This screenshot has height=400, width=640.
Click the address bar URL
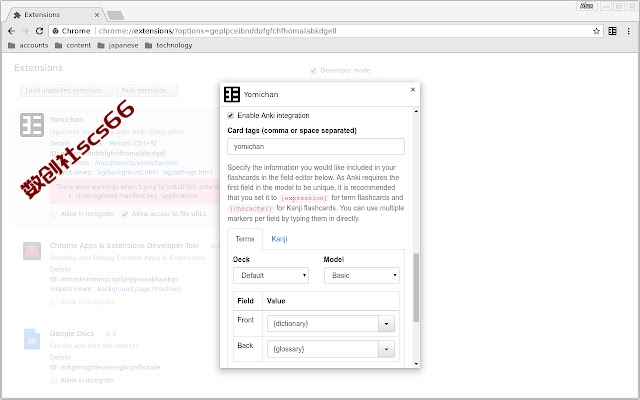pyautogui.click(x=218, y=31)
